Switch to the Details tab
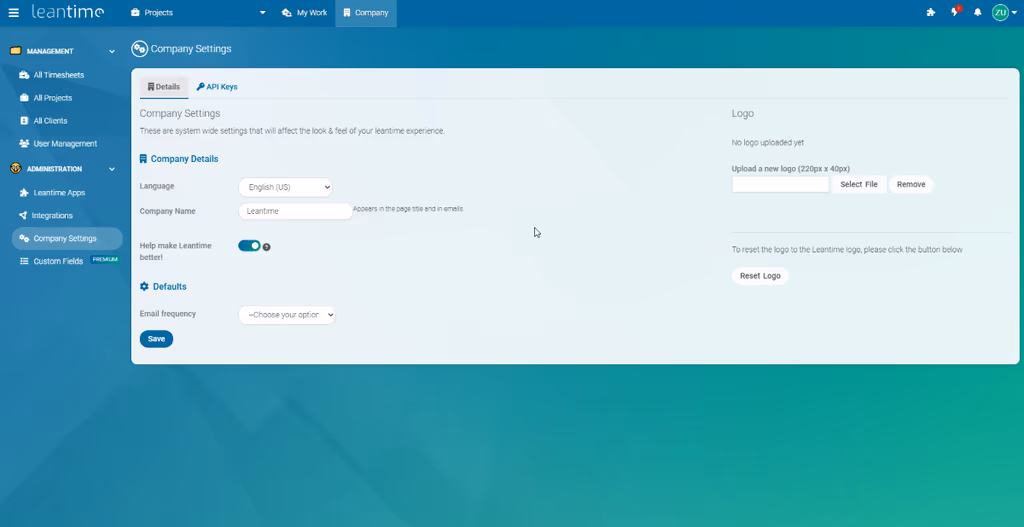This screenshot has height=527, width=1024. [x=164, y=87]
